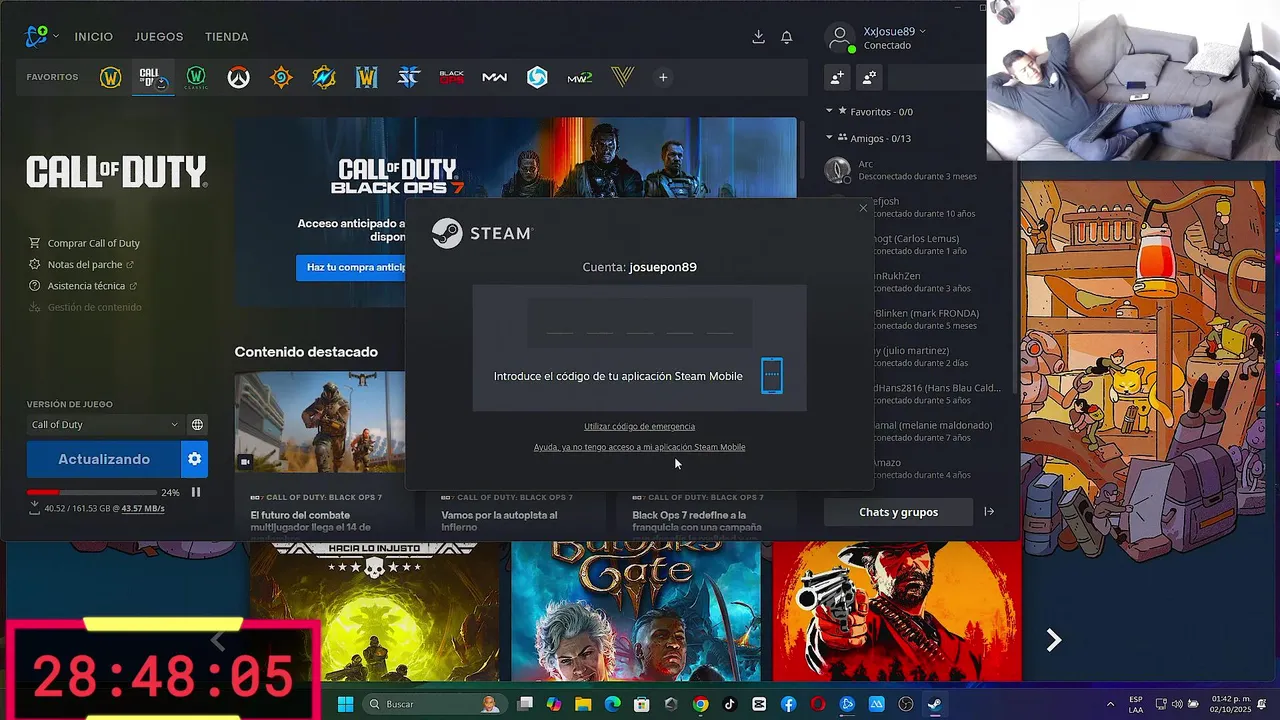The height and width of the screenshot is (720, 1280).
Task: Click the no access to Steam Mobile help link
Action: click(x=639, y=448)
